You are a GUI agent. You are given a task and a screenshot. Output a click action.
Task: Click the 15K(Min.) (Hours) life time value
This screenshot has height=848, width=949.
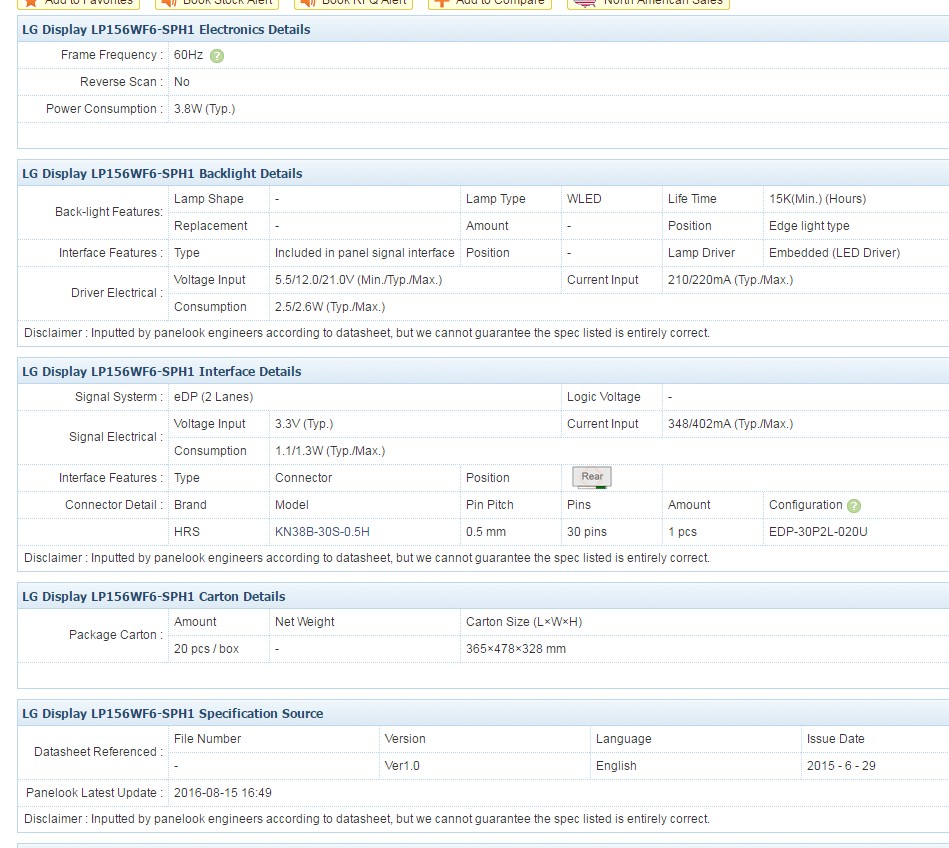click(817, 199)
